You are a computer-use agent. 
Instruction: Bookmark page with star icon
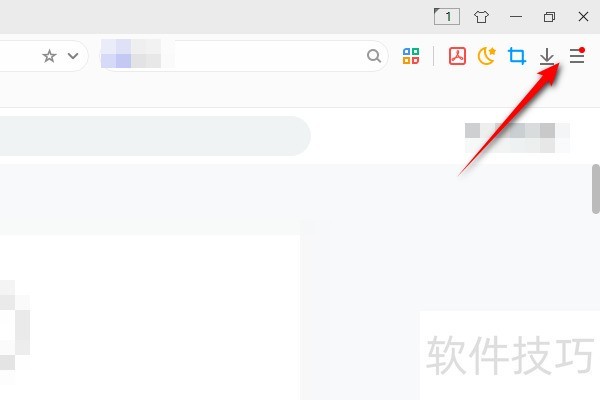click(49, 56)
